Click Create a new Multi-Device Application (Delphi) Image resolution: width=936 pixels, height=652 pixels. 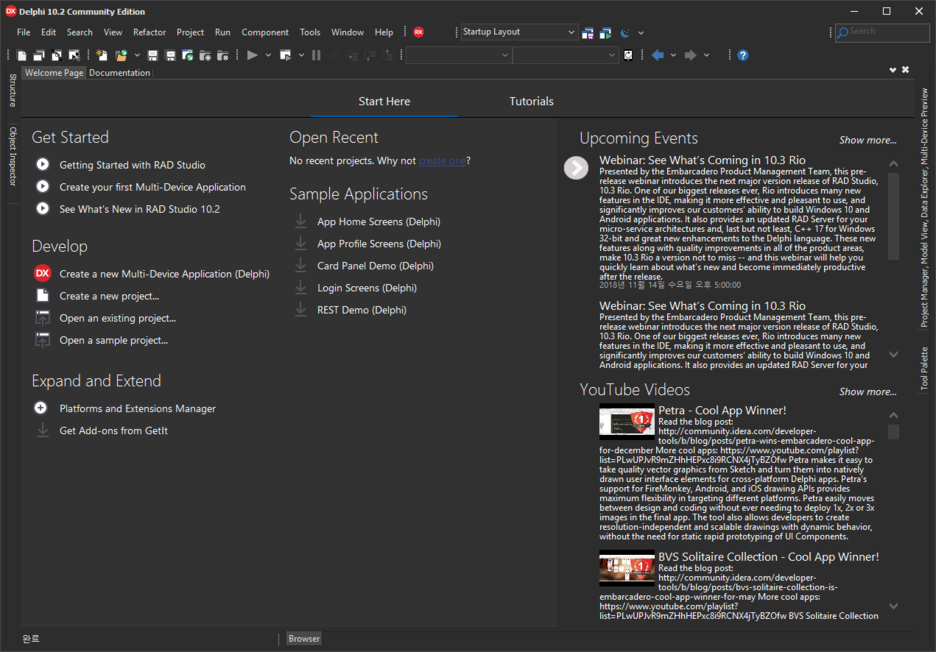(x=164, y=274)
